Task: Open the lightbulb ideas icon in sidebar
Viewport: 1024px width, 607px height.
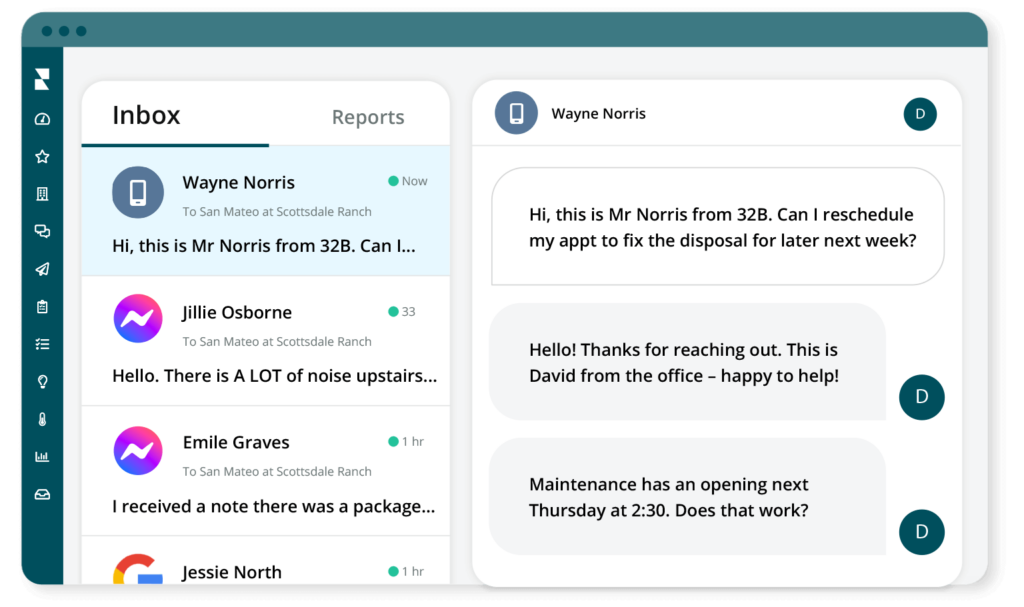Action: 41,381
